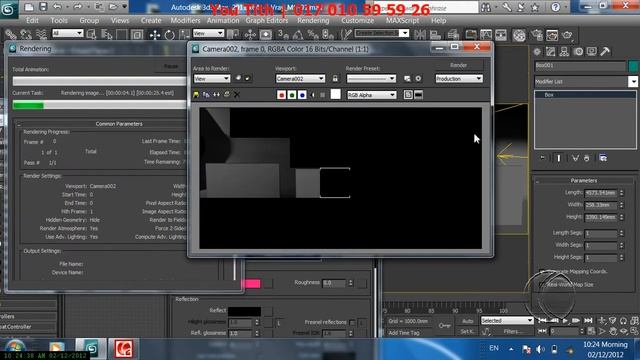Open the Modify command panel tab
The height and width of the screenshot is (360, 640).
[551, 51]
